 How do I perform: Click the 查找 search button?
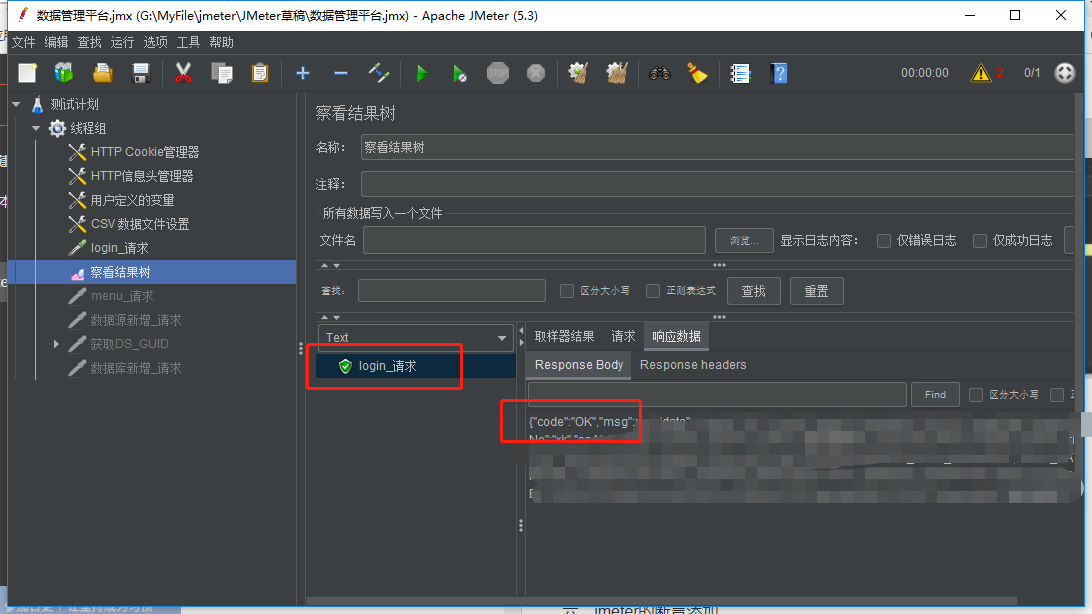[x=754, y=291]
